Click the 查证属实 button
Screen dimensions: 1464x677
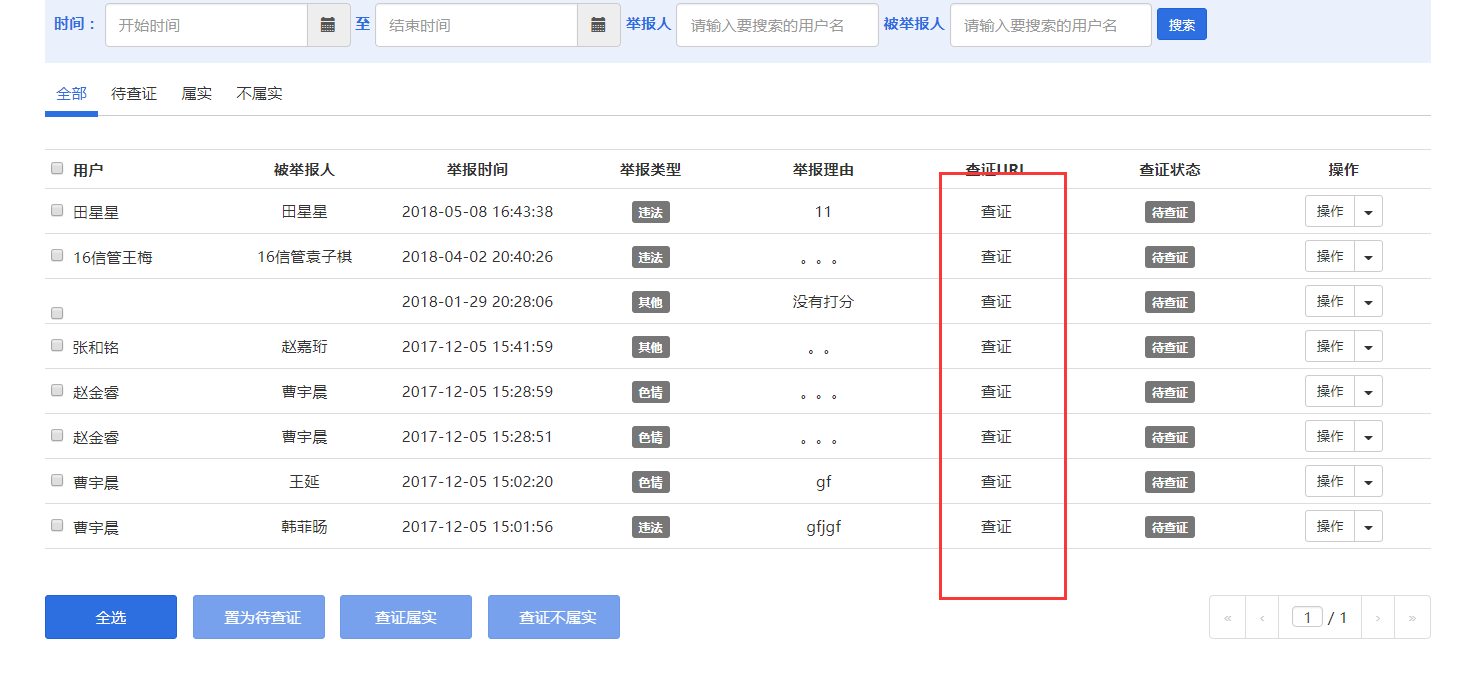click(406, 617)
